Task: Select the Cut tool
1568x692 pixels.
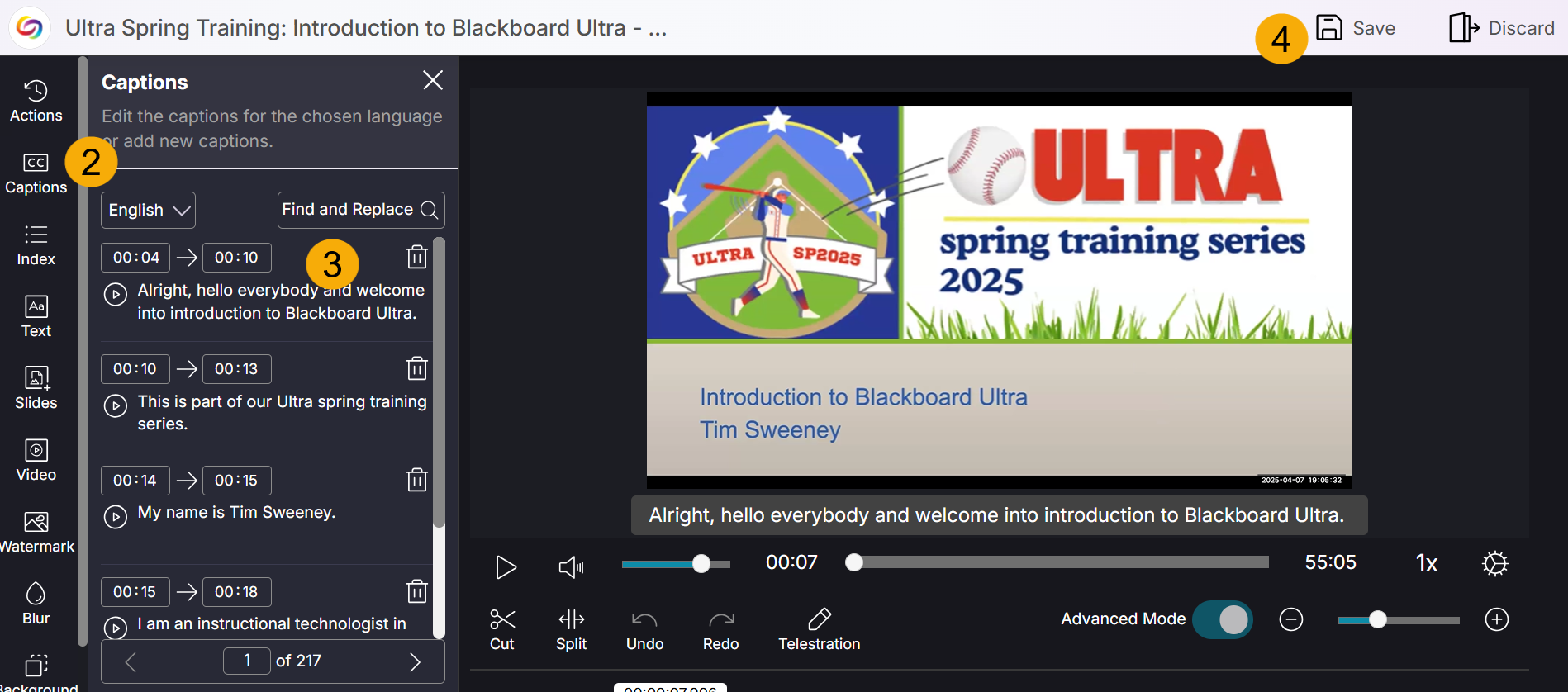Action: (502, 630)
